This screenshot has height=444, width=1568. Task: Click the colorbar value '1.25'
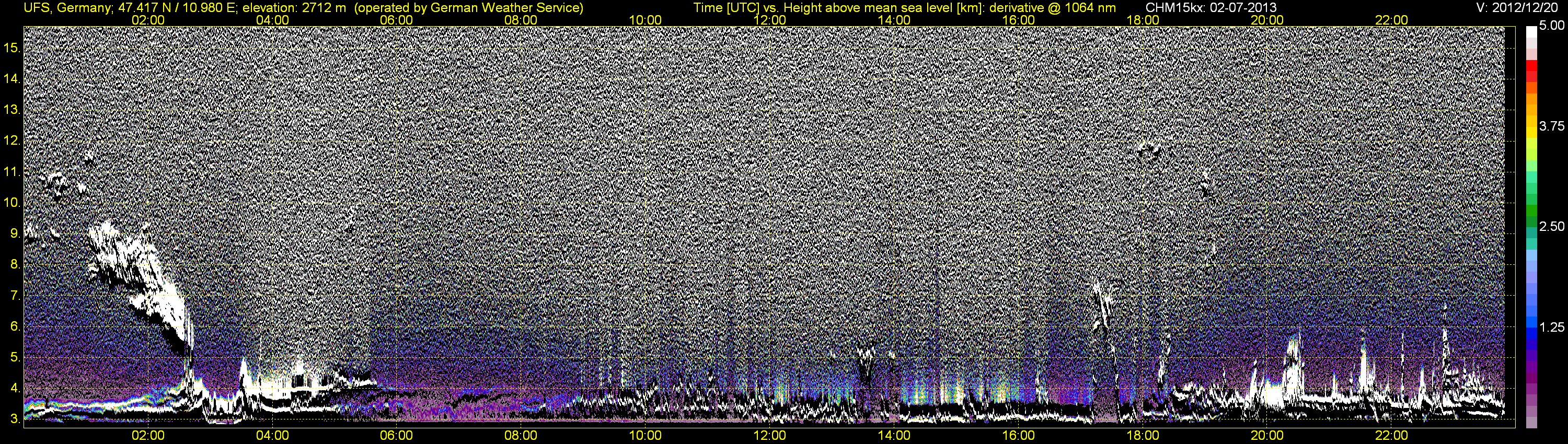point(1552,327)
